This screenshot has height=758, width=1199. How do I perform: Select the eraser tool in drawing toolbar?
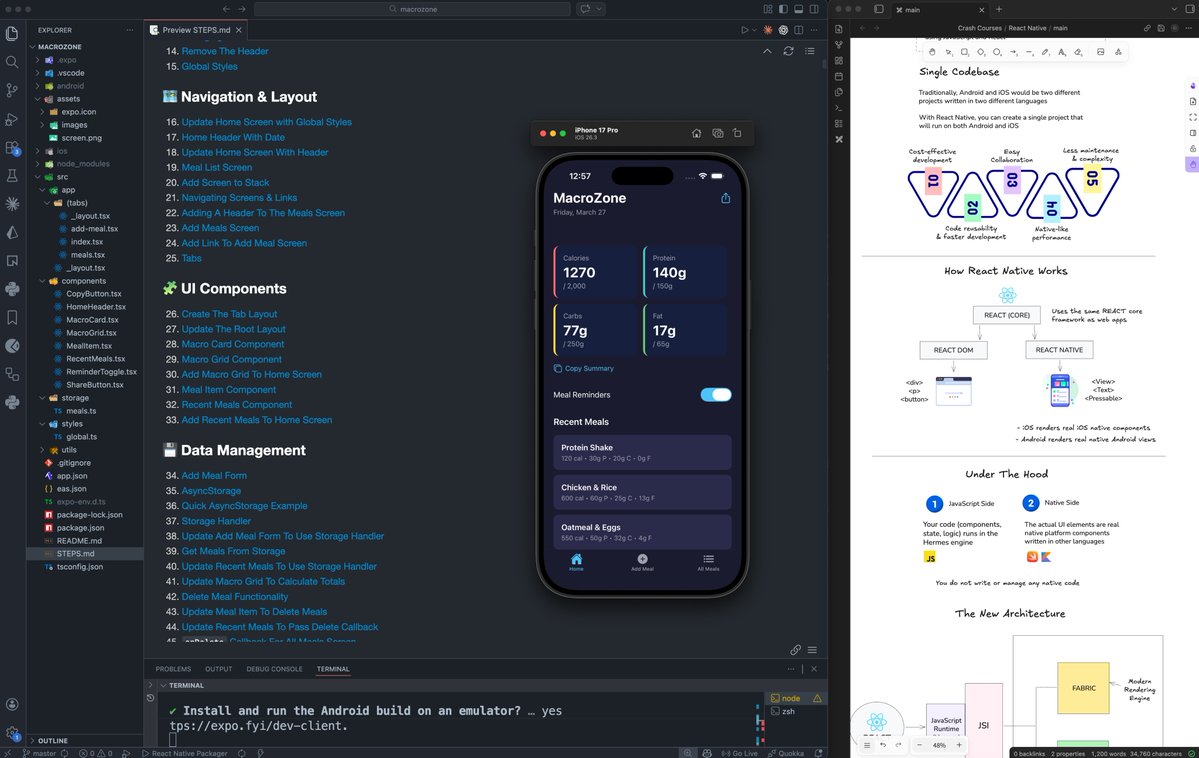[x=1077, y=52]
